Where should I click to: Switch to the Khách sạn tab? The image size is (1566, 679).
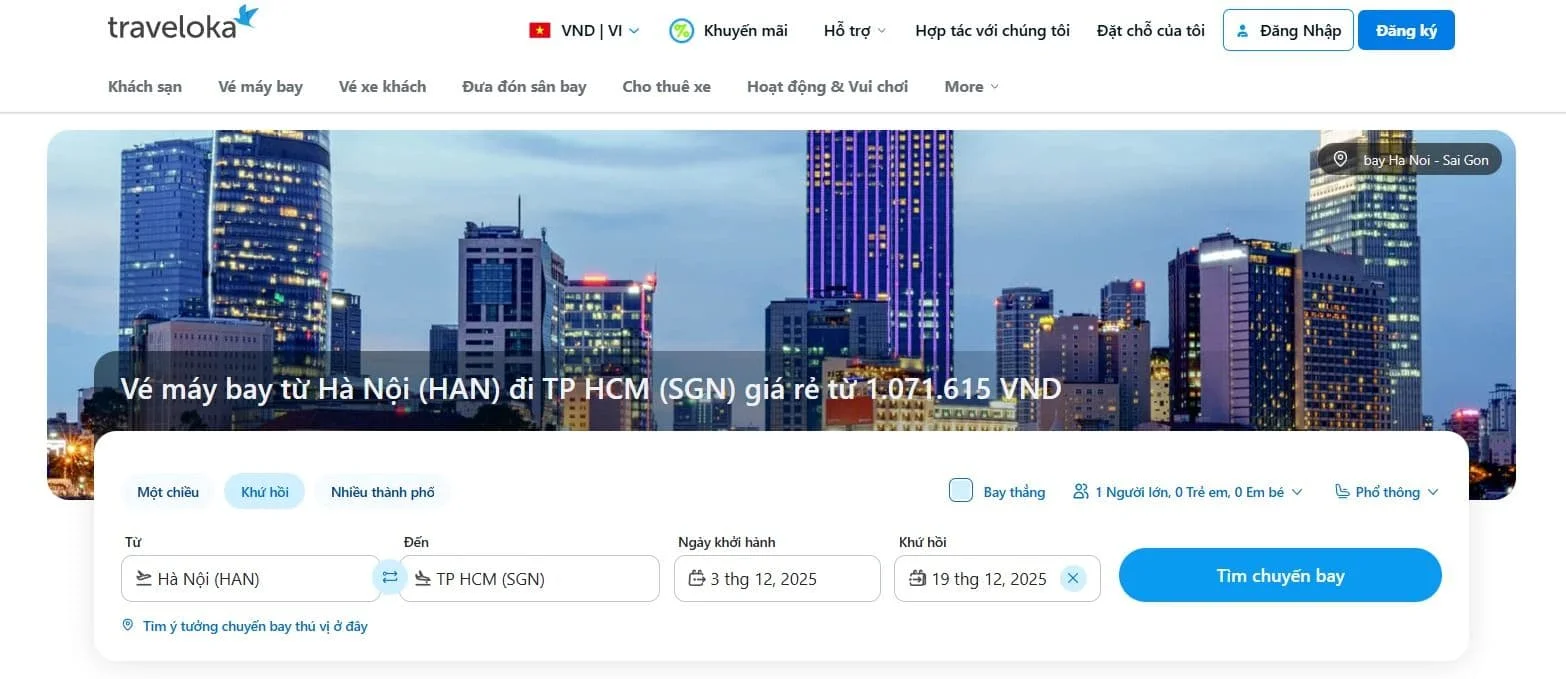(144, 87)
